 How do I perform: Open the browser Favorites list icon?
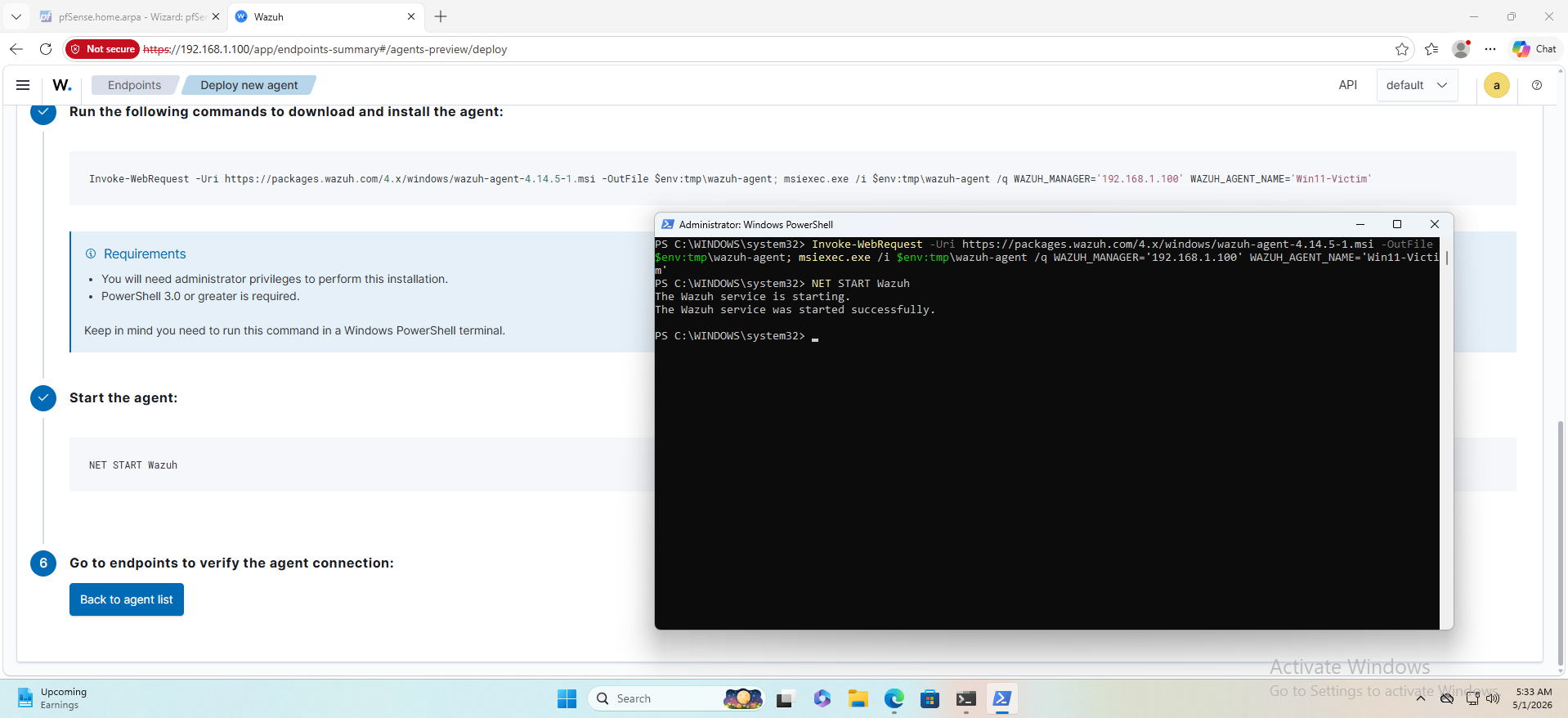1431,49
